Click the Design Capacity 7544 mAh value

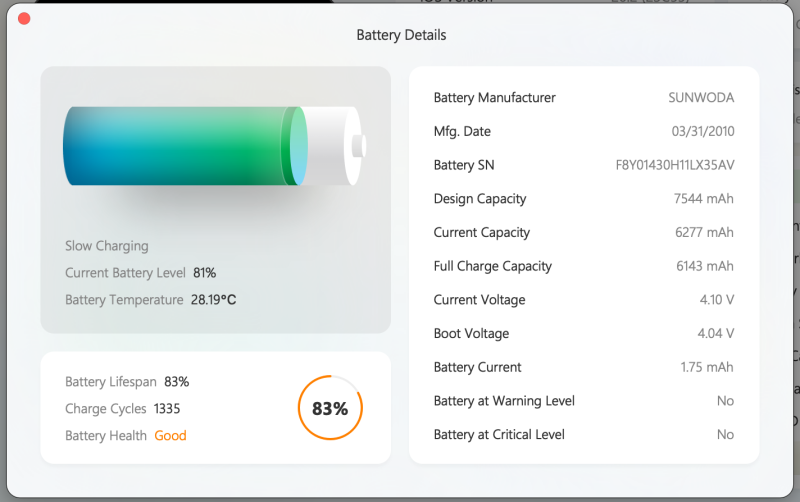pyautogui.click(x=703, y=199)
